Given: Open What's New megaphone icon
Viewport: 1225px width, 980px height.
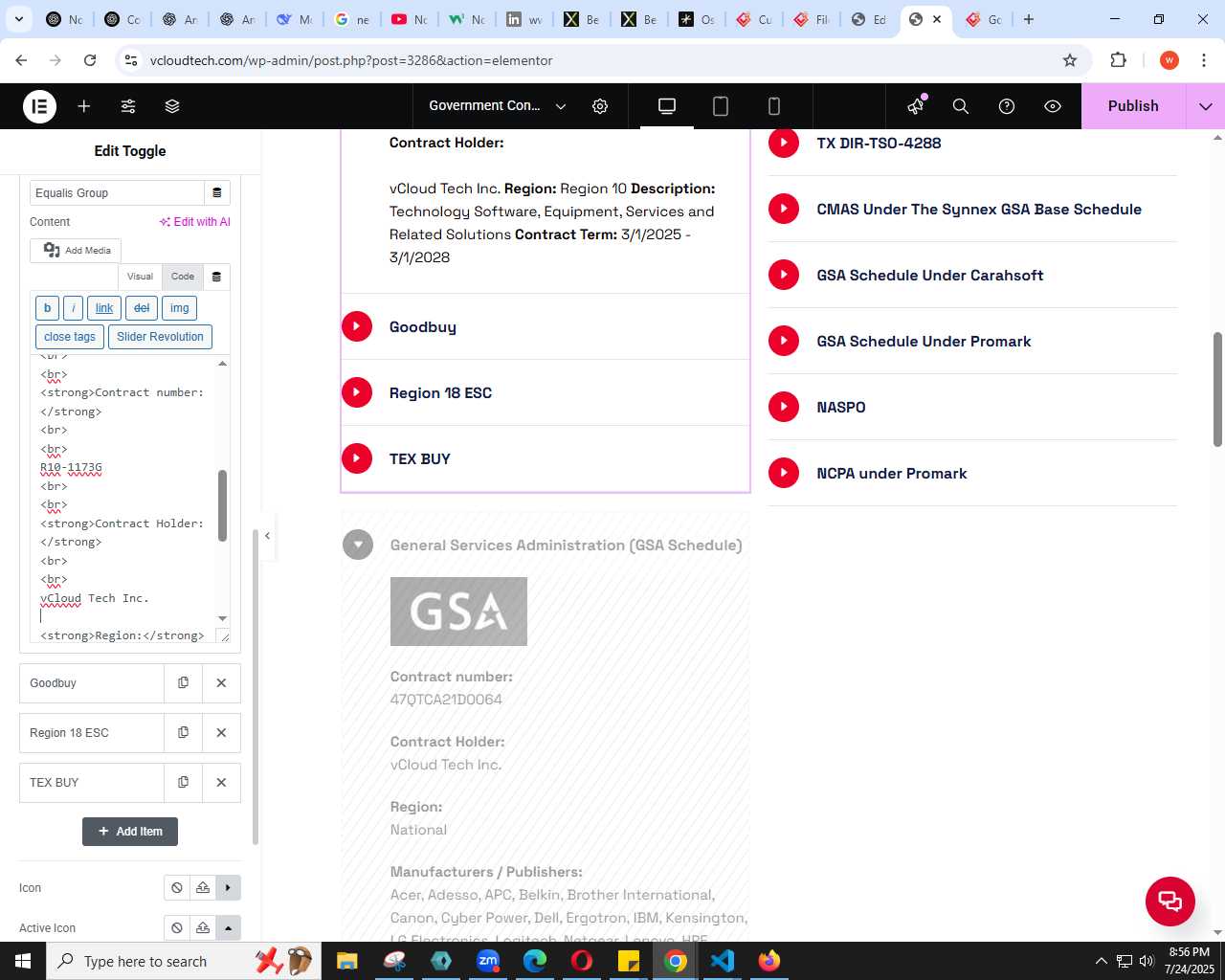Looking at the screenshot, I should tap(916, 106).
